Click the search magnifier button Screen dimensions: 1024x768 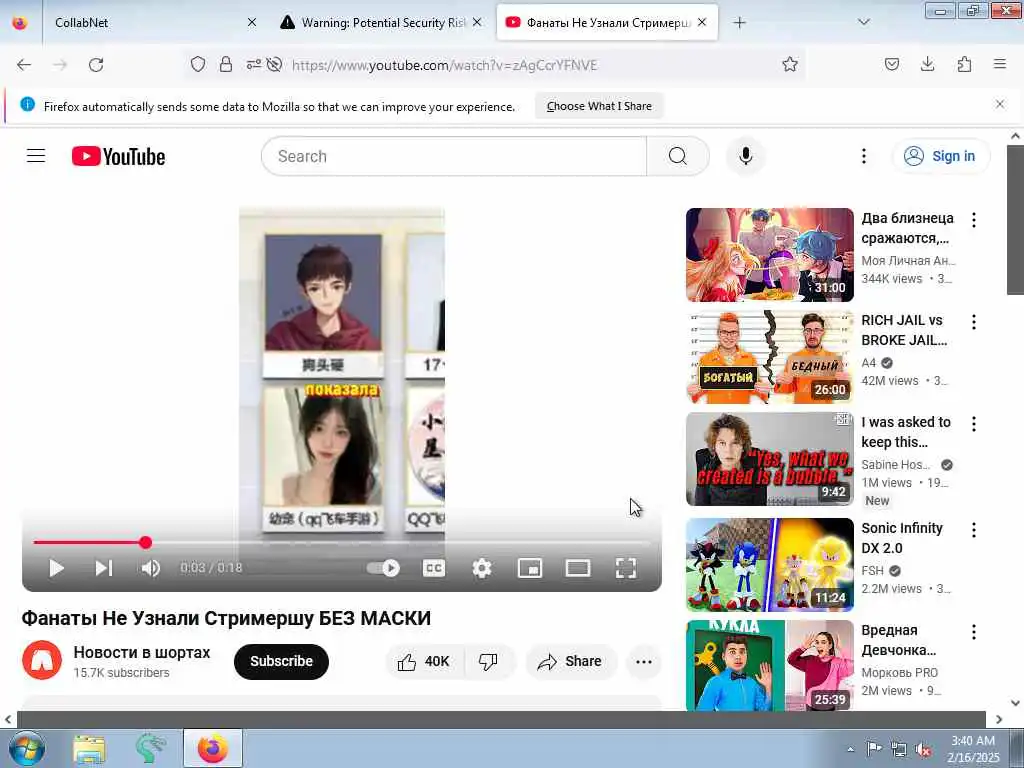[678, 156]
